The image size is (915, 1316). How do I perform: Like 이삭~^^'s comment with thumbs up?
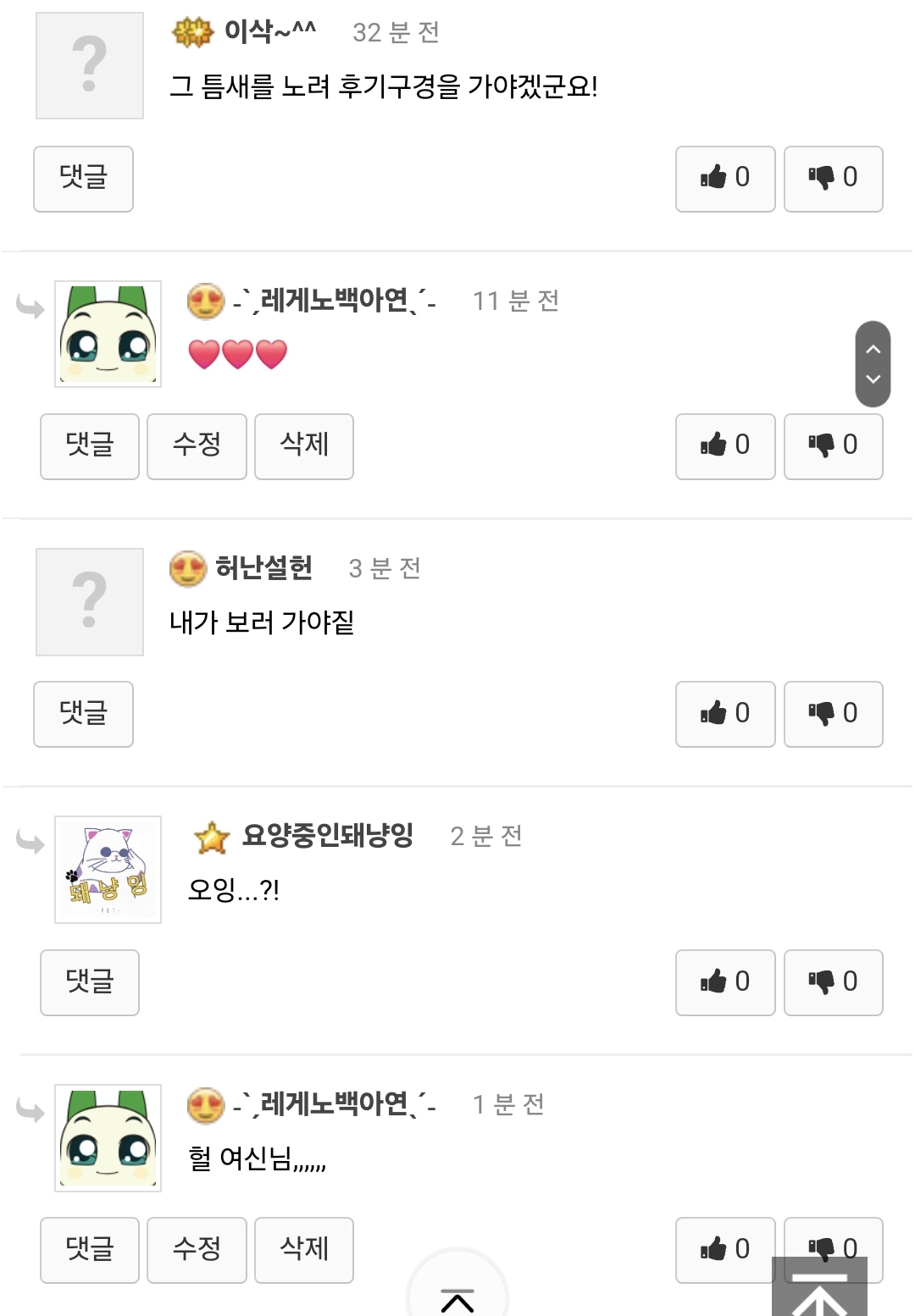[x=724, y=178]
